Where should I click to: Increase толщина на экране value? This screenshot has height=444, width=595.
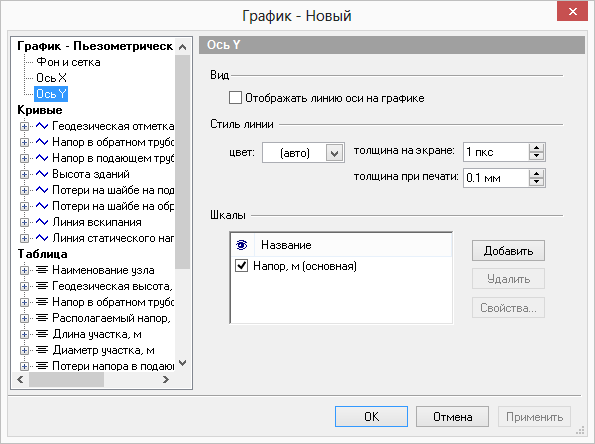point(536,148)
